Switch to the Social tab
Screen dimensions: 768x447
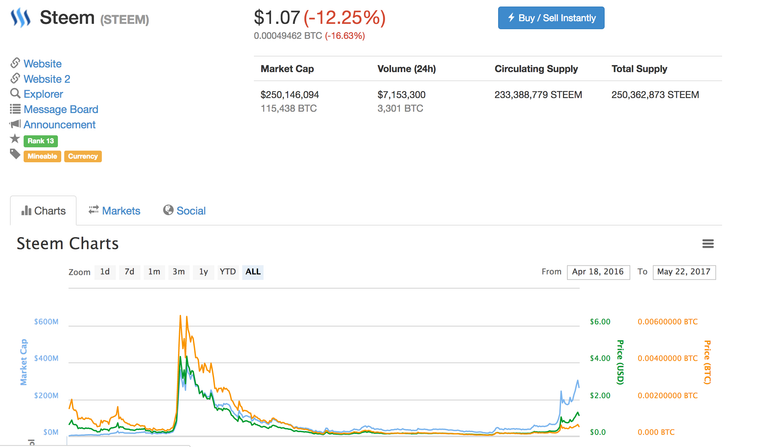pyautogui.click(x=184, y=211)
